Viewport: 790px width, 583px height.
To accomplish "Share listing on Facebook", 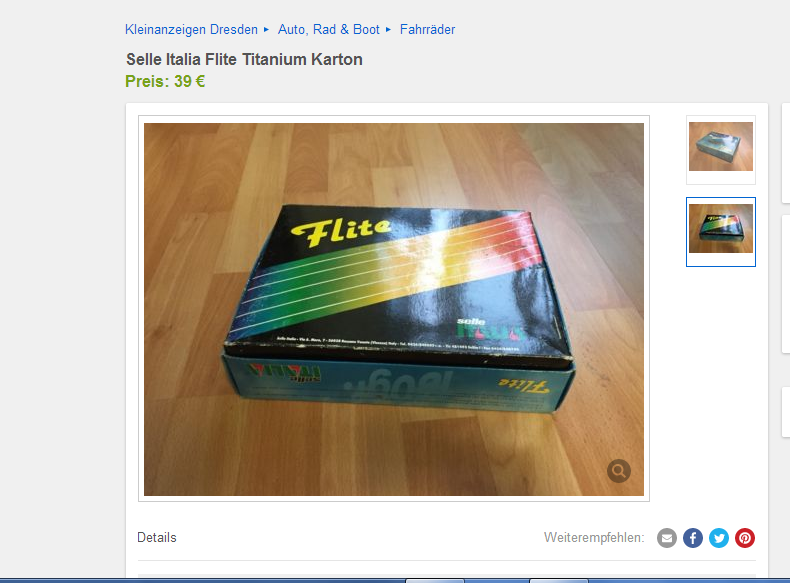I will tap(693, 538).
